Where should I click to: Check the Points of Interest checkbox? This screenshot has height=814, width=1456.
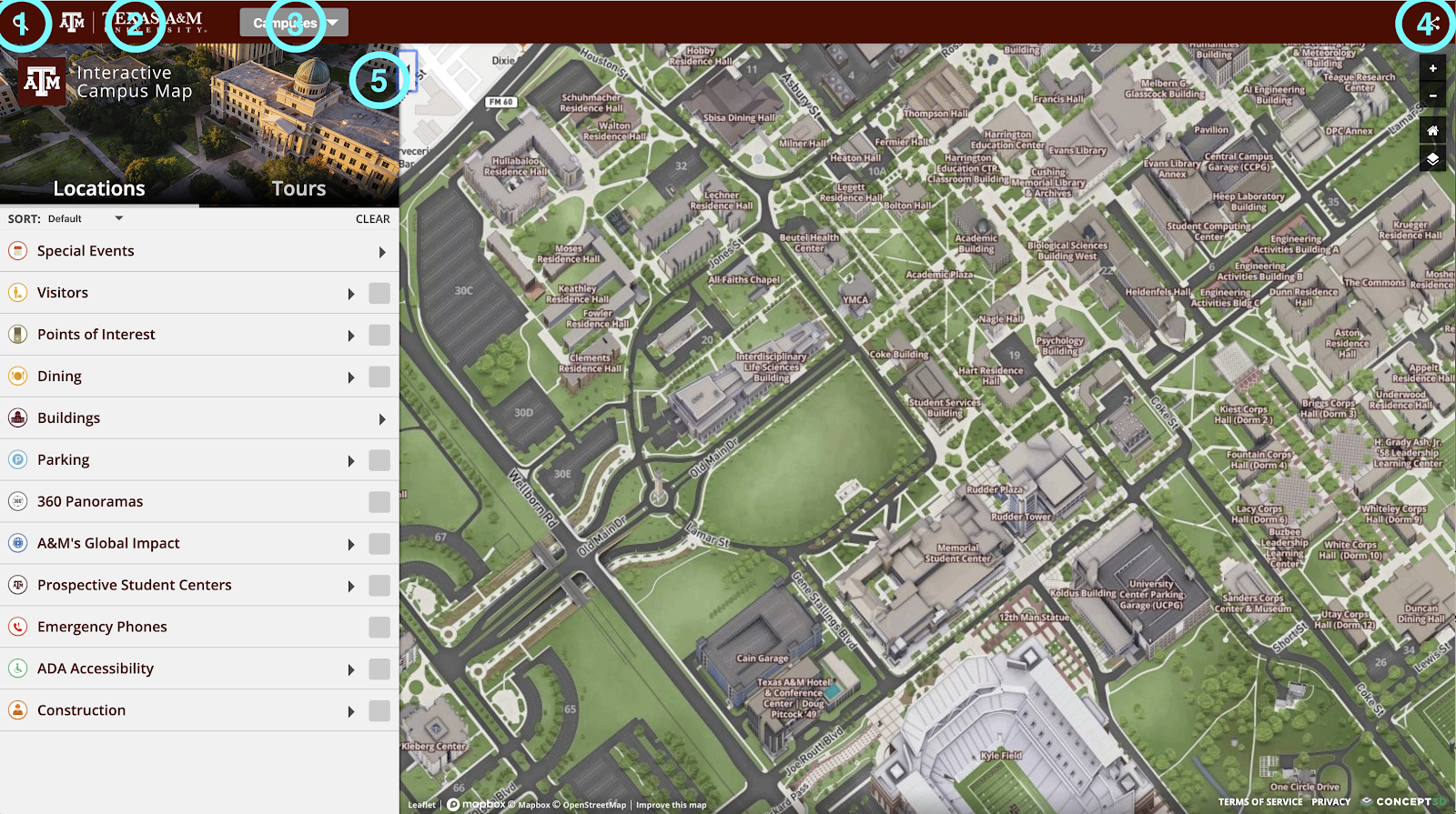coord(379,335)
